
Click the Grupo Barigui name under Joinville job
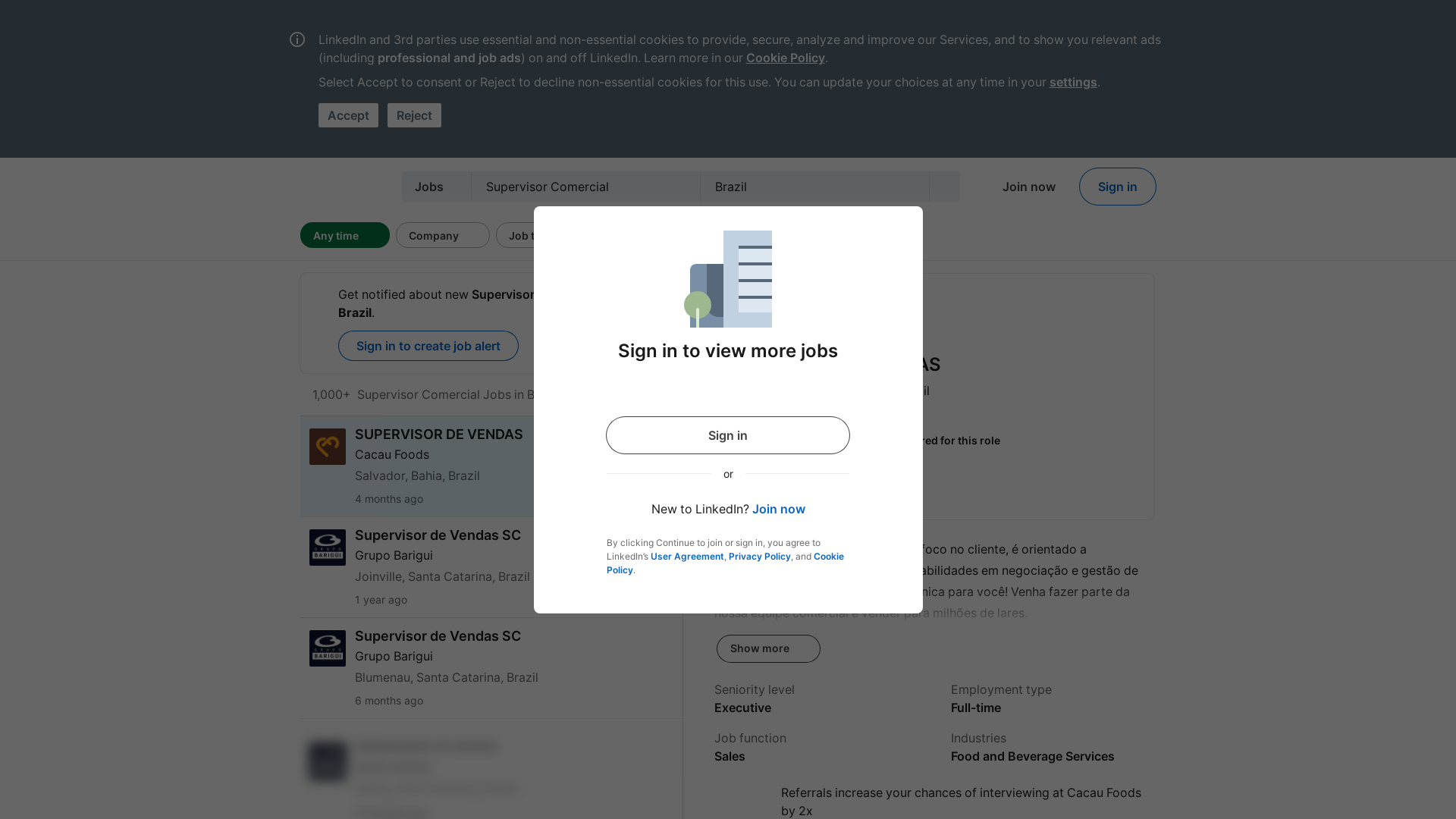click(x=394, y=555)
